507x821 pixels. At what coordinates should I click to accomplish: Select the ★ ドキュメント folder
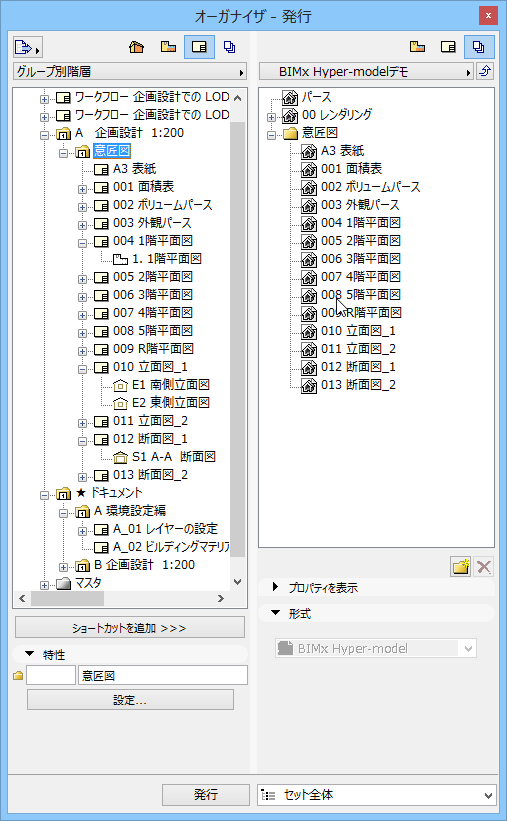[x=109, y=493]
